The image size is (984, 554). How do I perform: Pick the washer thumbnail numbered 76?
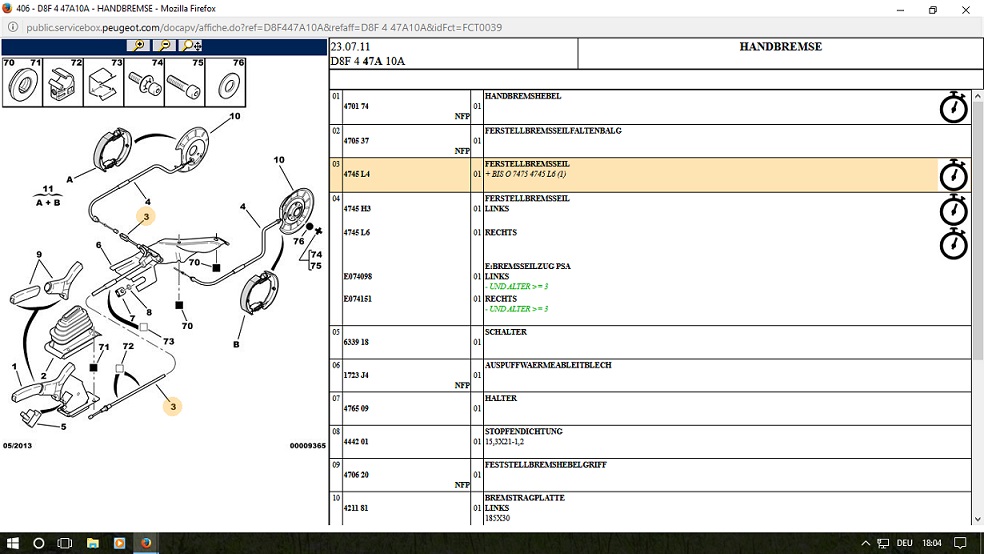(226, 82)
